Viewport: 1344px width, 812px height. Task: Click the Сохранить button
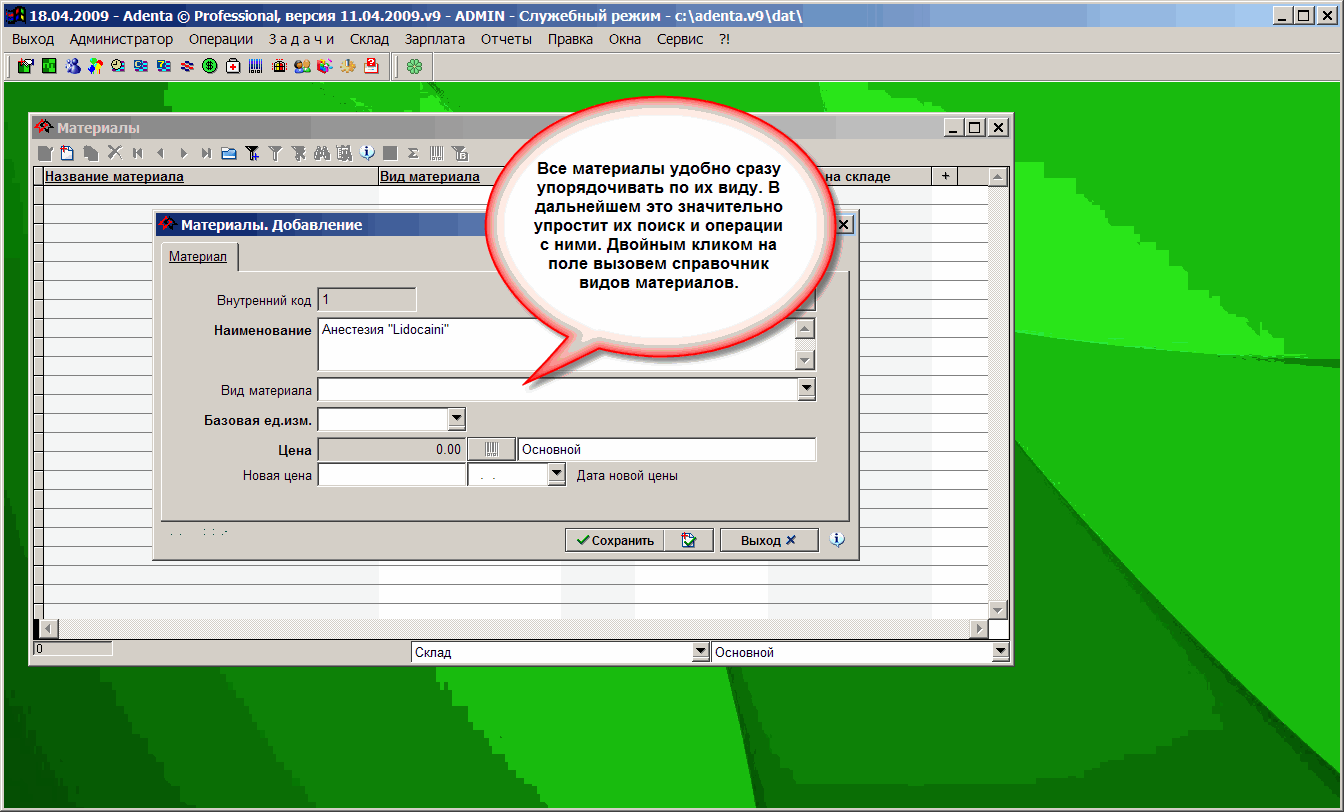point(612,540)
